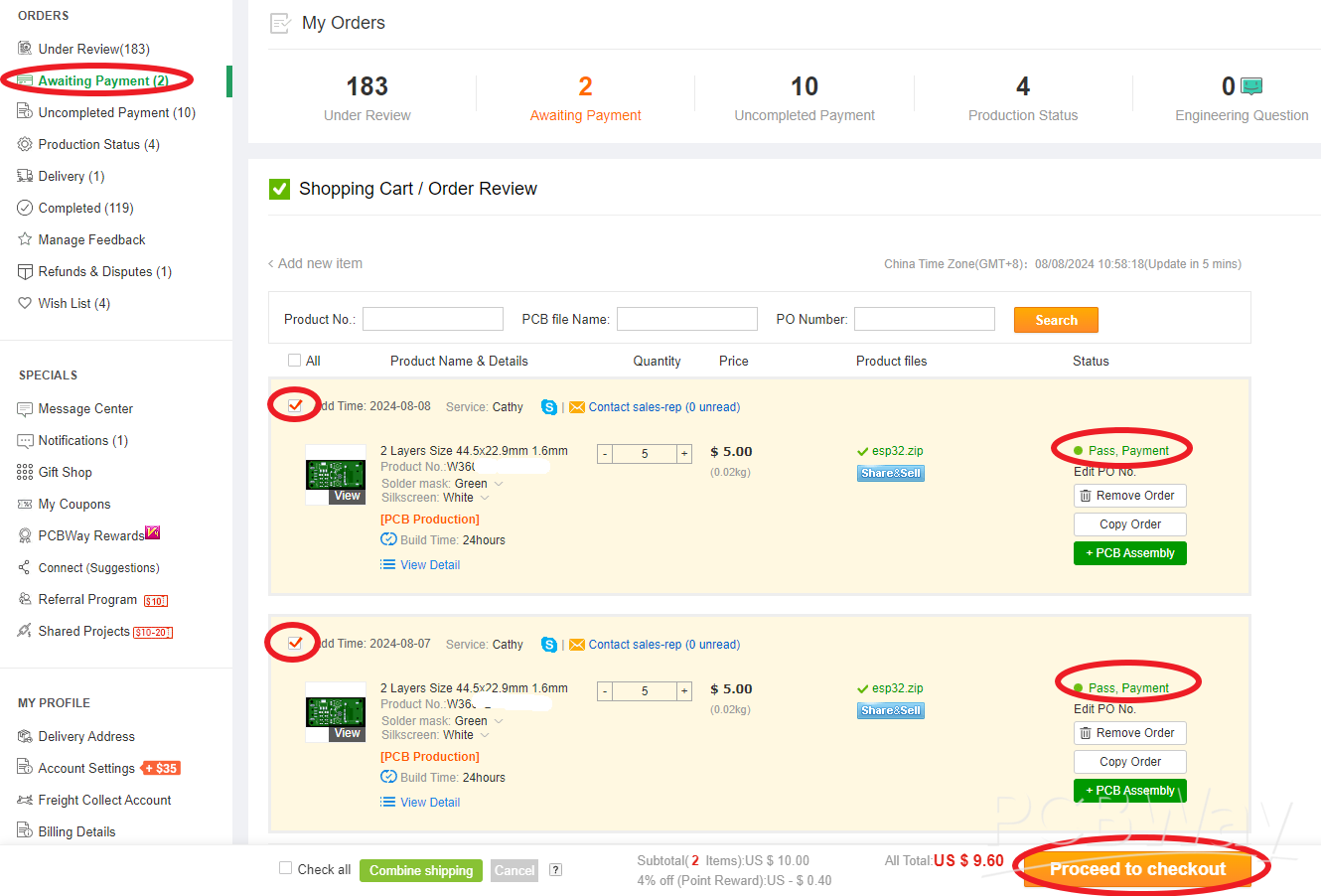Click the green Combine shipping button
Image resolution: width=1321 pixels, height=896 pixels.
421,871
